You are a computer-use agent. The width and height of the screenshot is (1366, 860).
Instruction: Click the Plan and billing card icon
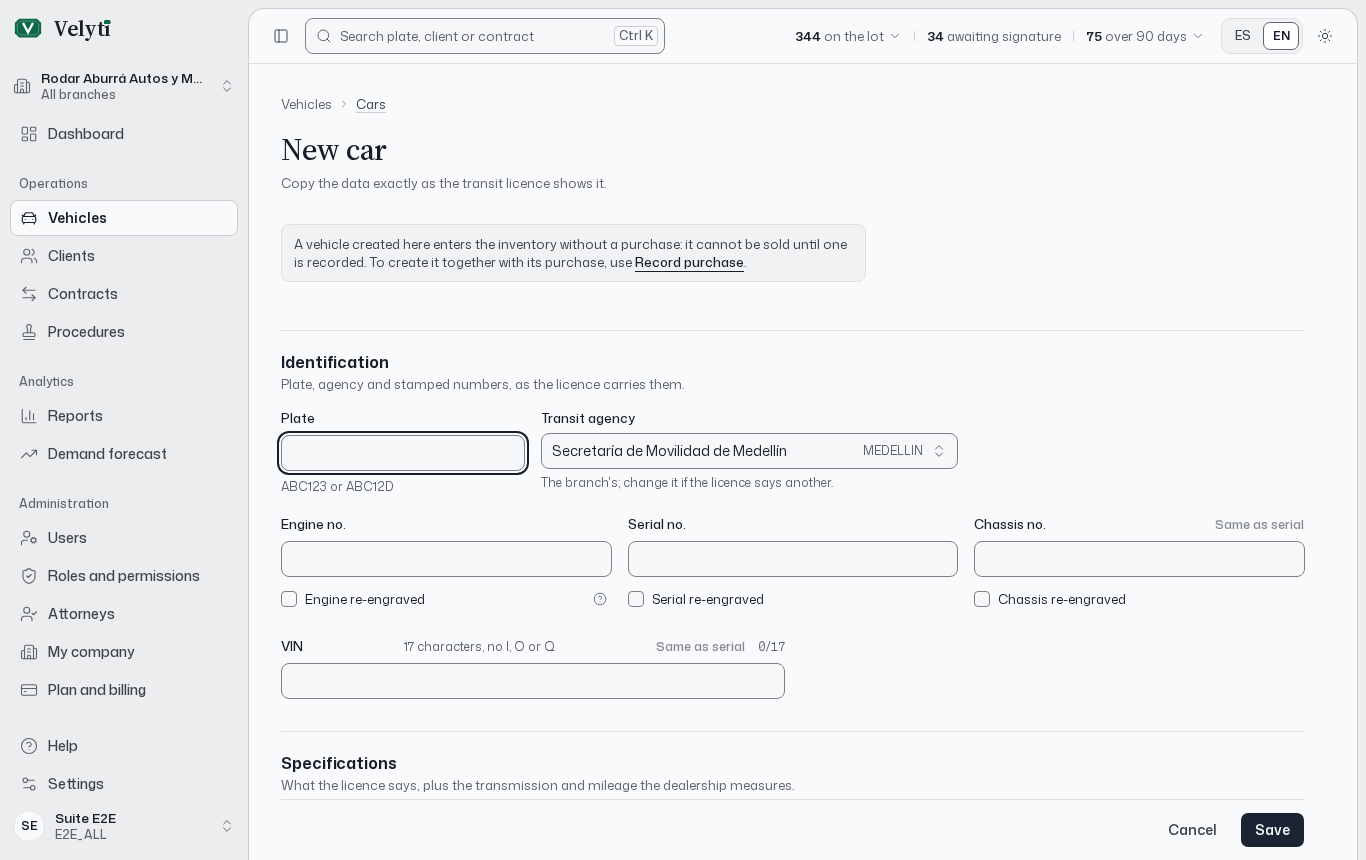click(x=29, y=690)
